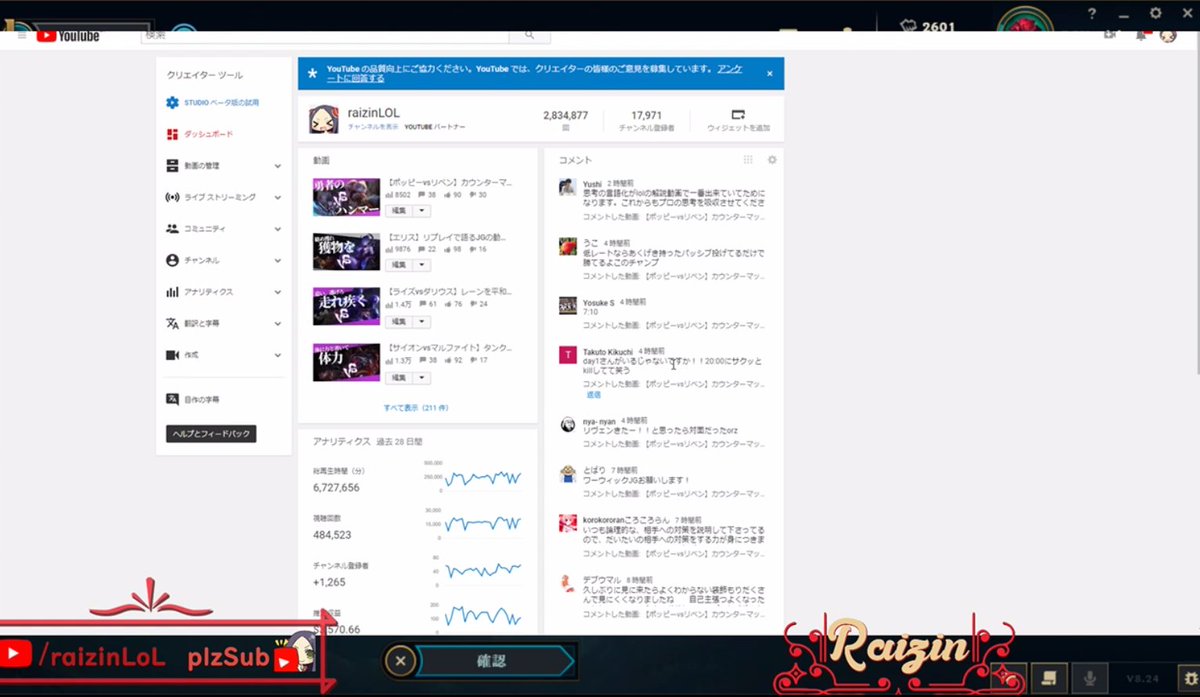Select the red Dashboard (ダッシュボード) icon
Screen dimensions: 1200x697
pyautogui.click(x=172, y=134)
